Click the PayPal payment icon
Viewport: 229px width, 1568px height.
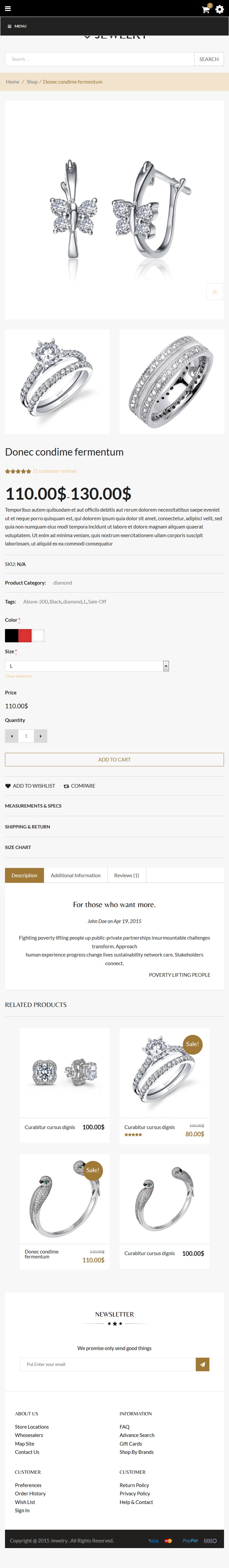pos(190,1541)
